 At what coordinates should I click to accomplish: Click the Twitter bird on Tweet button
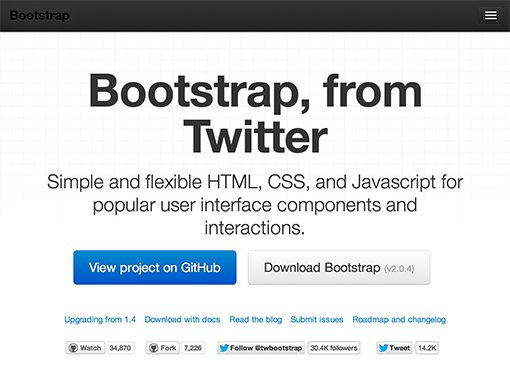383,348
